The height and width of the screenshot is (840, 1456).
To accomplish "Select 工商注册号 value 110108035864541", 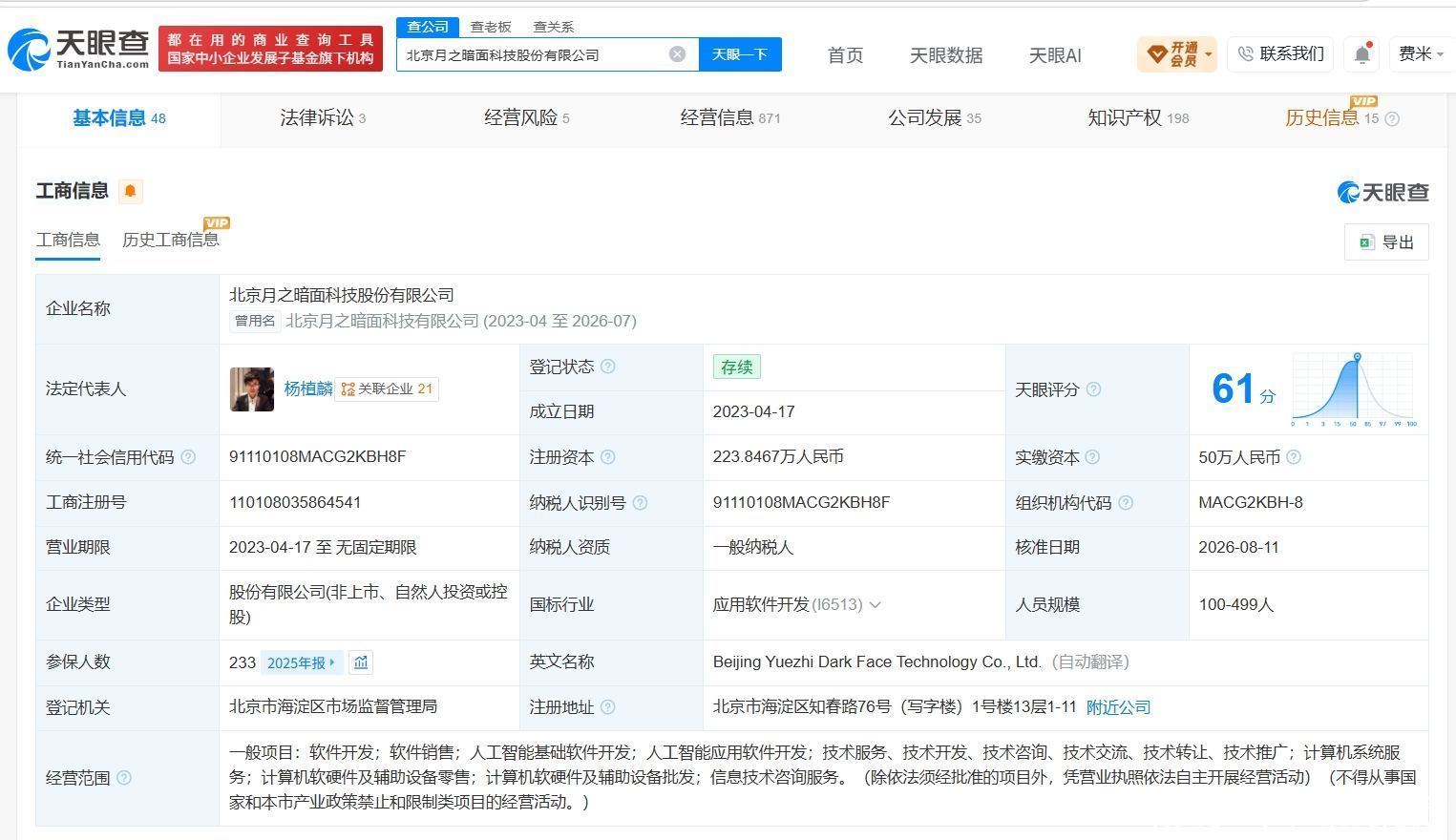I will [x=295, y=503].
